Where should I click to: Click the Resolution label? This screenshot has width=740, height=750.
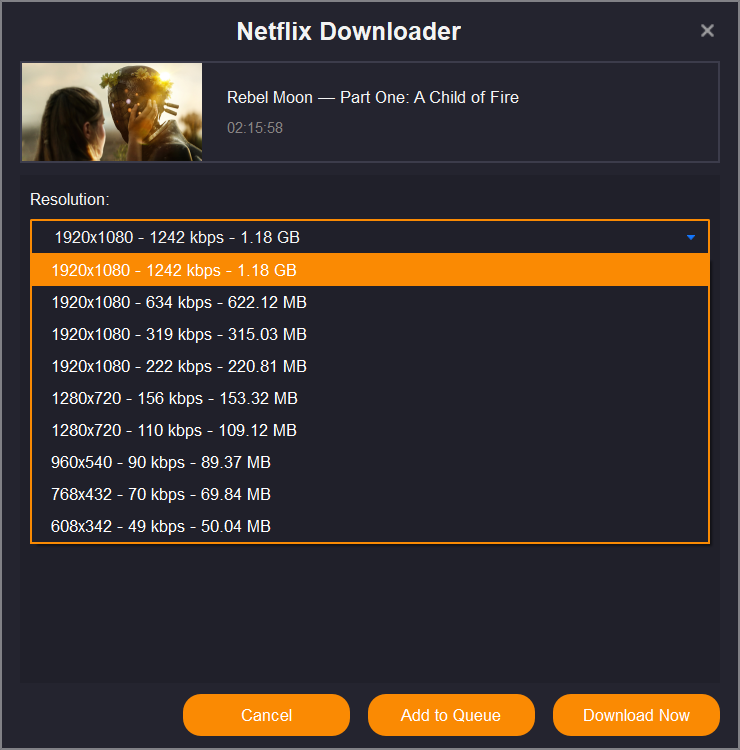69,199
